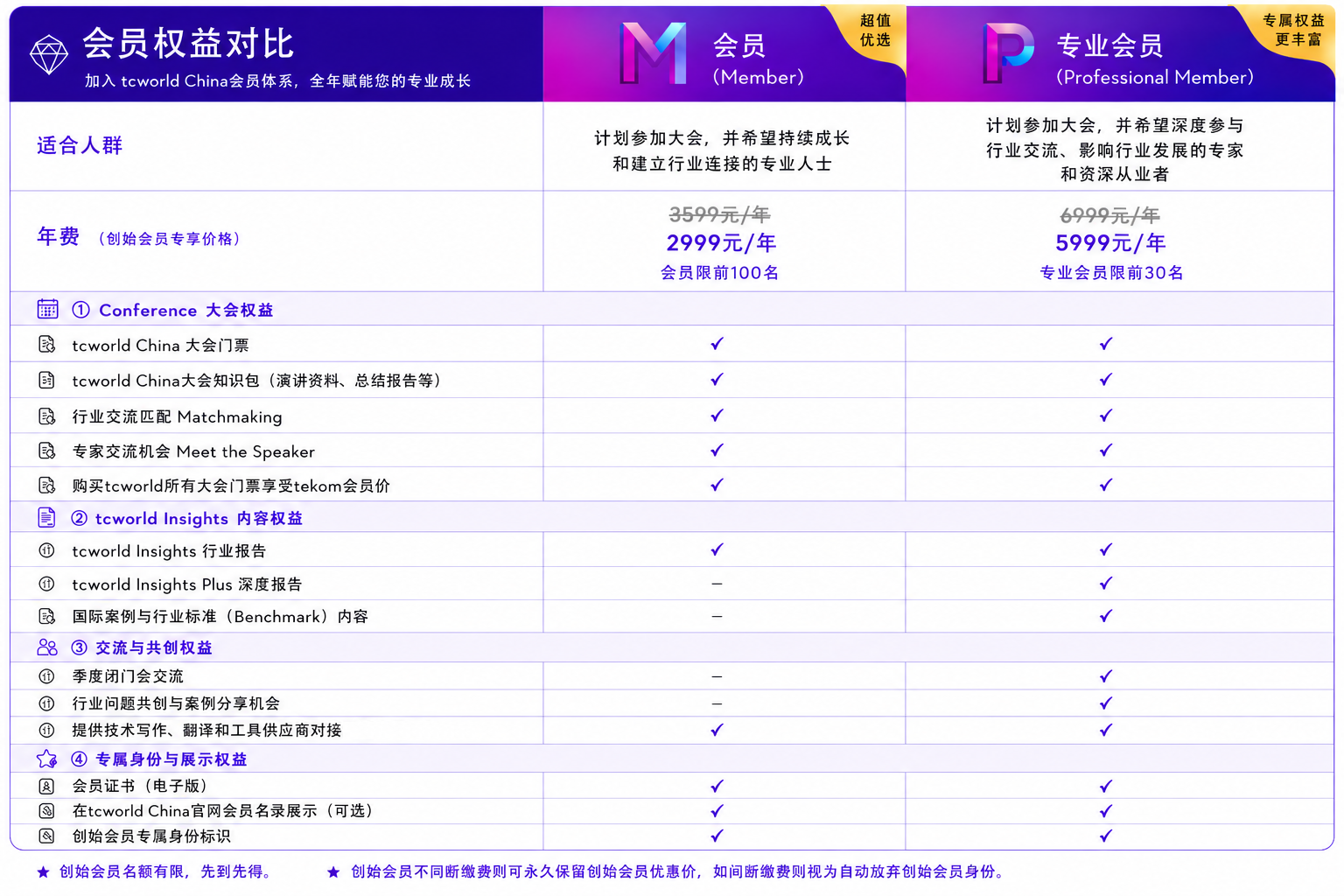Viewport: 1344px width, 896px height.
Task: Click the people icon beside 交流与共创权益
Action: 47,647
